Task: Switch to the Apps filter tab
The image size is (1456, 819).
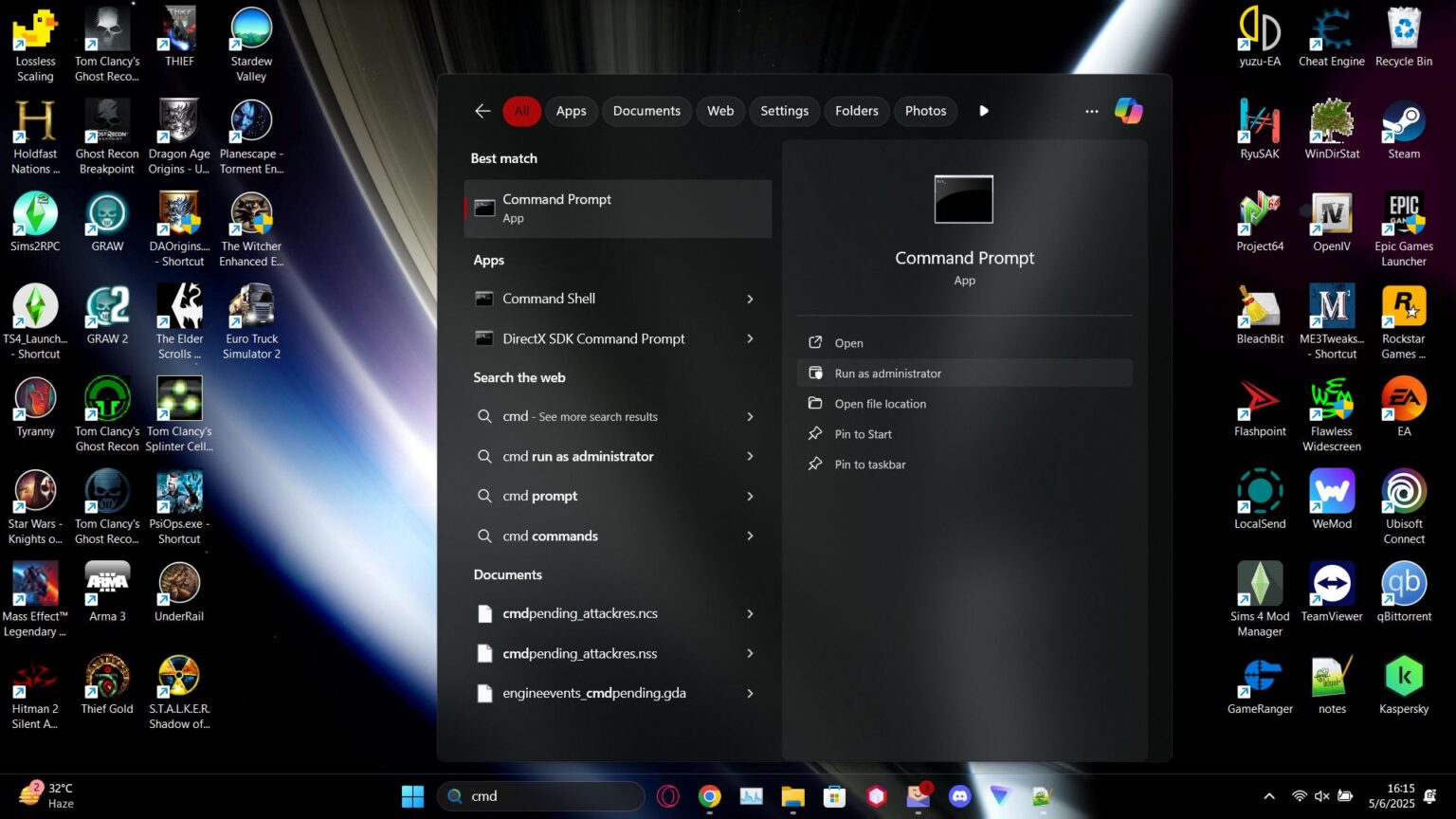Action: coord(571,111)
